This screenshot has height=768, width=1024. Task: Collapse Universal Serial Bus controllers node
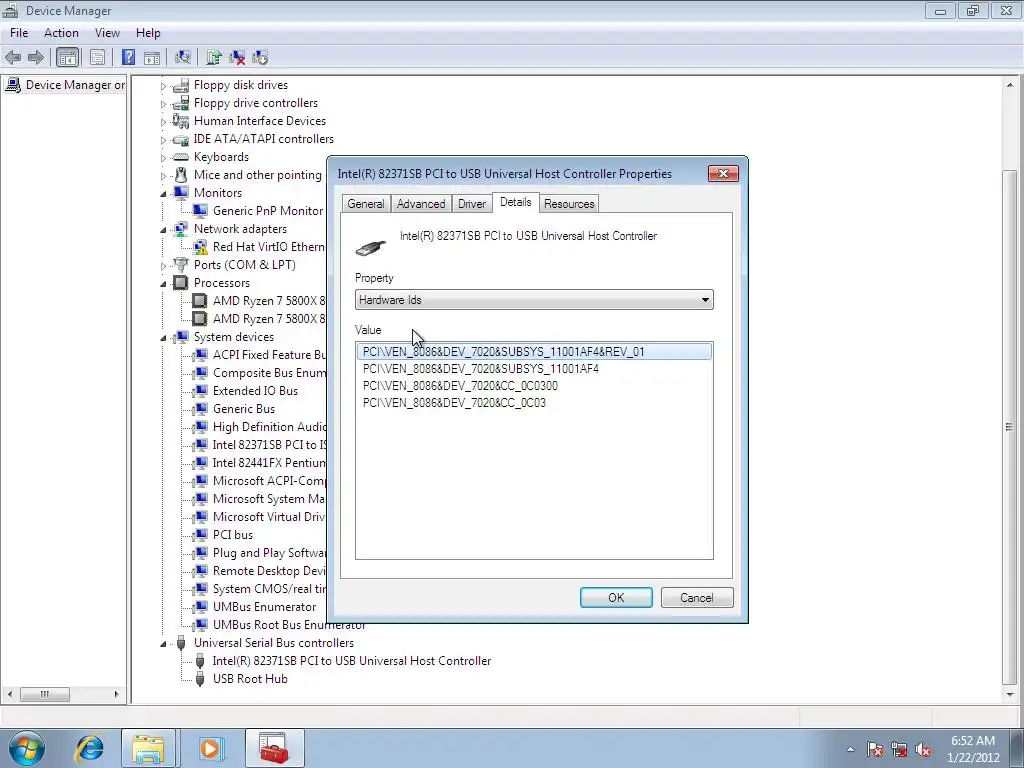(x=163, y=644)
